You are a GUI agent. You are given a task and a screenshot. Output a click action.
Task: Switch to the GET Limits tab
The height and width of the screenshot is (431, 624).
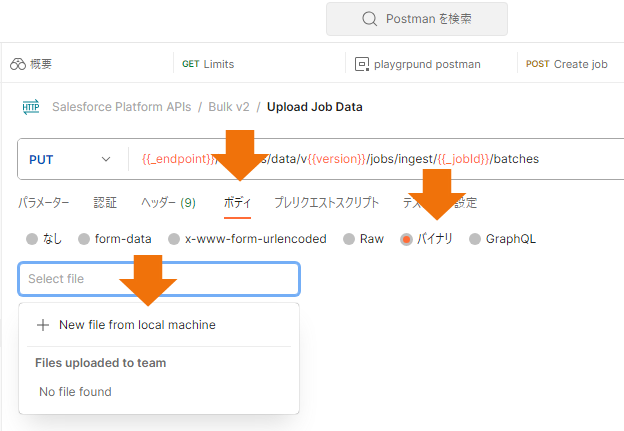click(x=208, y=64)
